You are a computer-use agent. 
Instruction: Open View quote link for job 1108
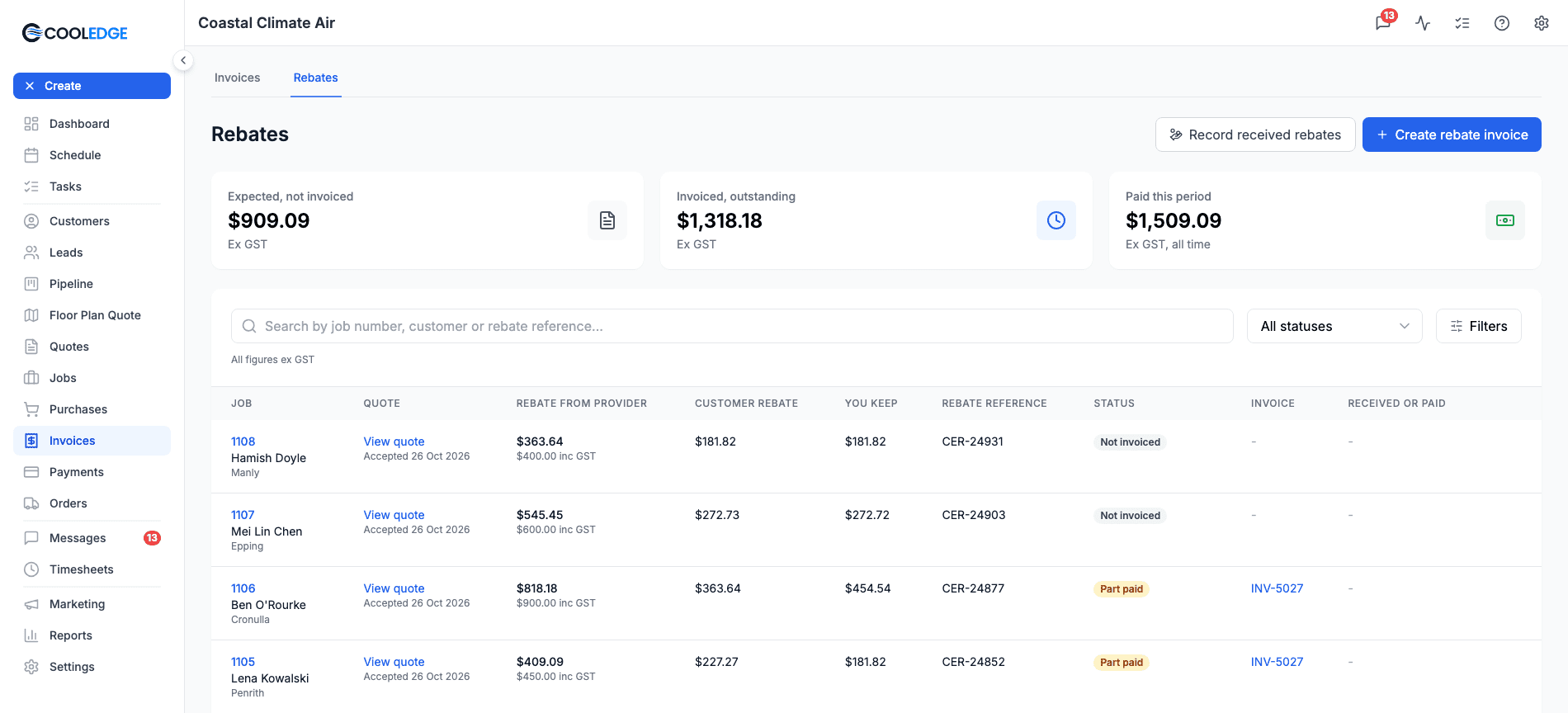(394, 441)
